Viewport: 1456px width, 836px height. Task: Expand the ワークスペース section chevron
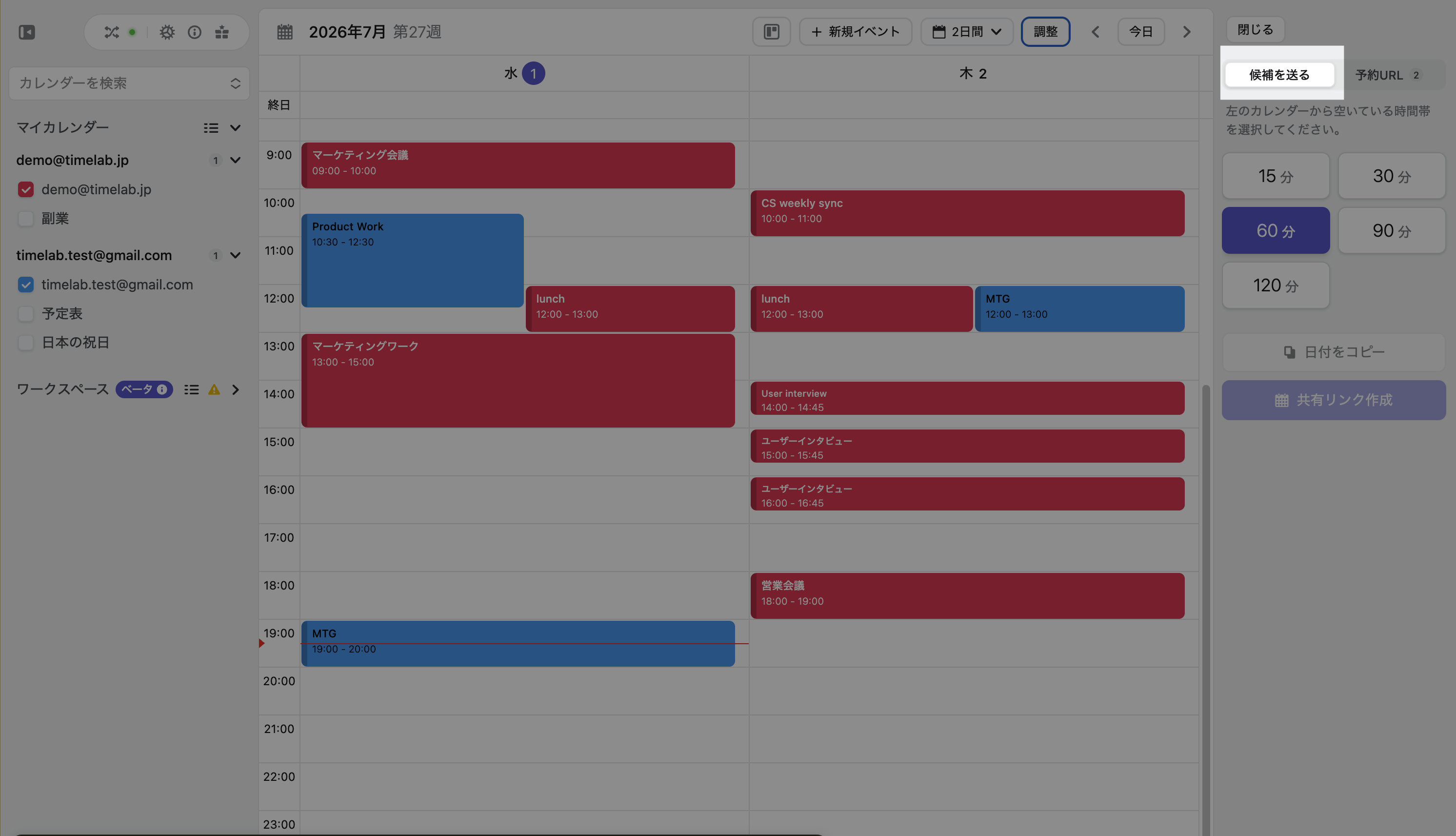click(235, 390)
